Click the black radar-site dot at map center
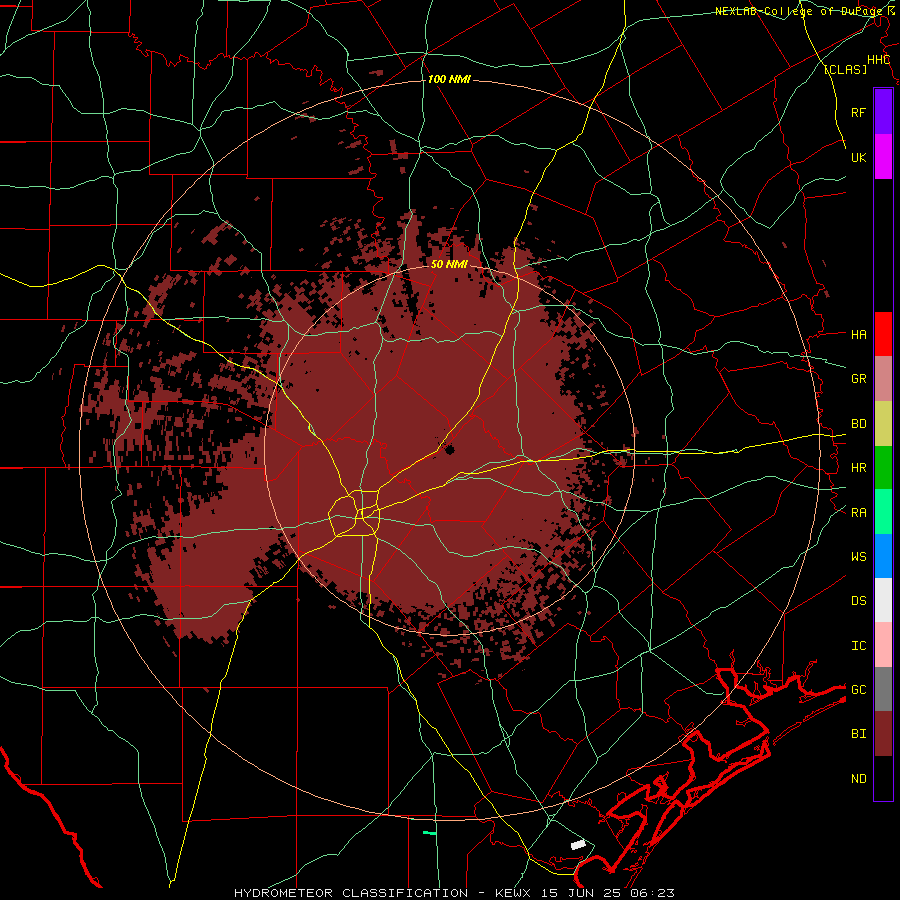Viewport: 900px width, 900px height. point(449,449)
